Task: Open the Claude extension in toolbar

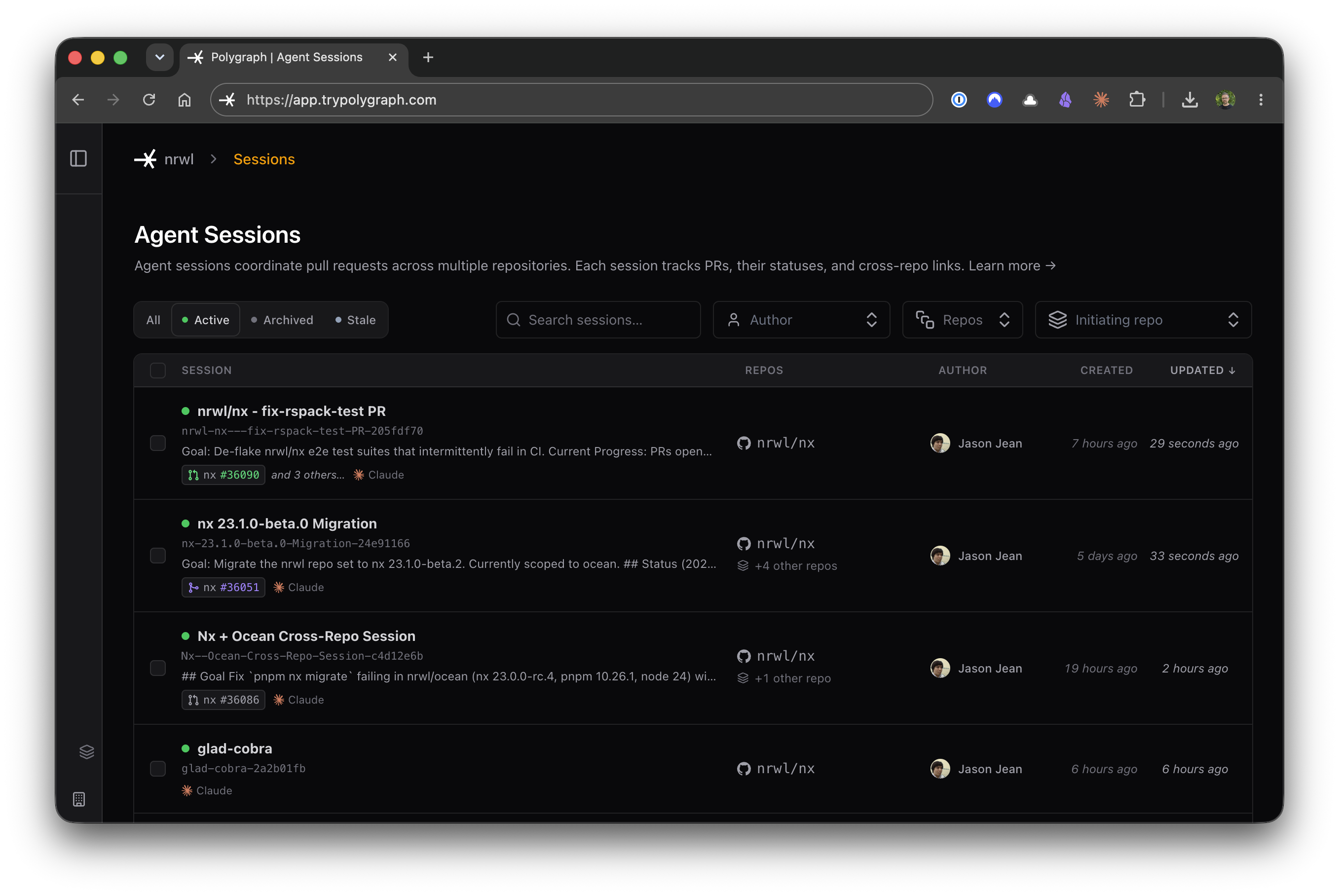Action: pos(1101,100)
